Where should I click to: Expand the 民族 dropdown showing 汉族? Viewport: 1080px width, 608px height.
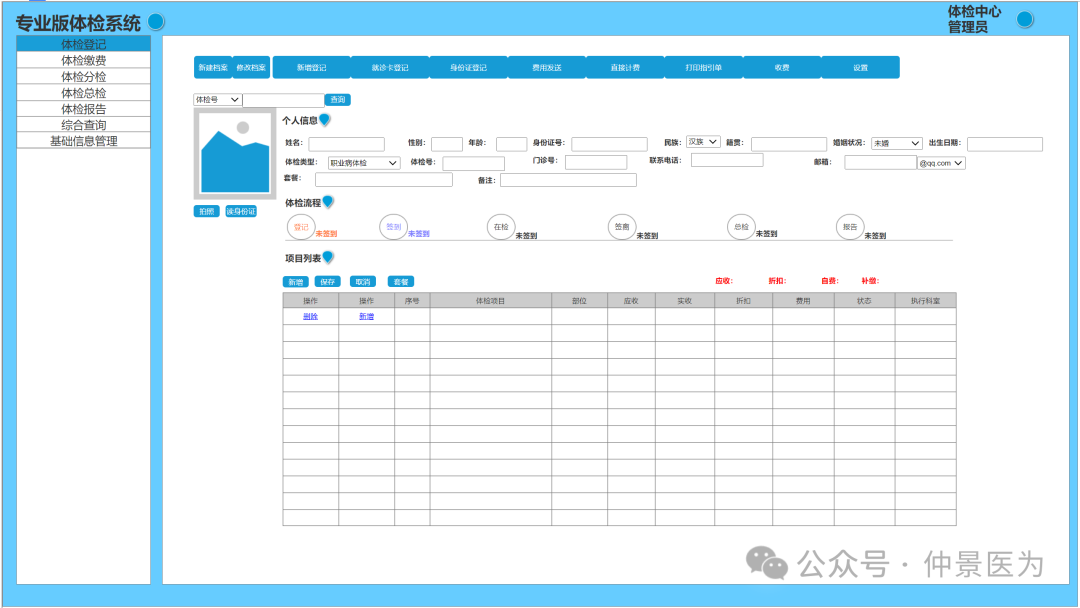click(702, 143)
